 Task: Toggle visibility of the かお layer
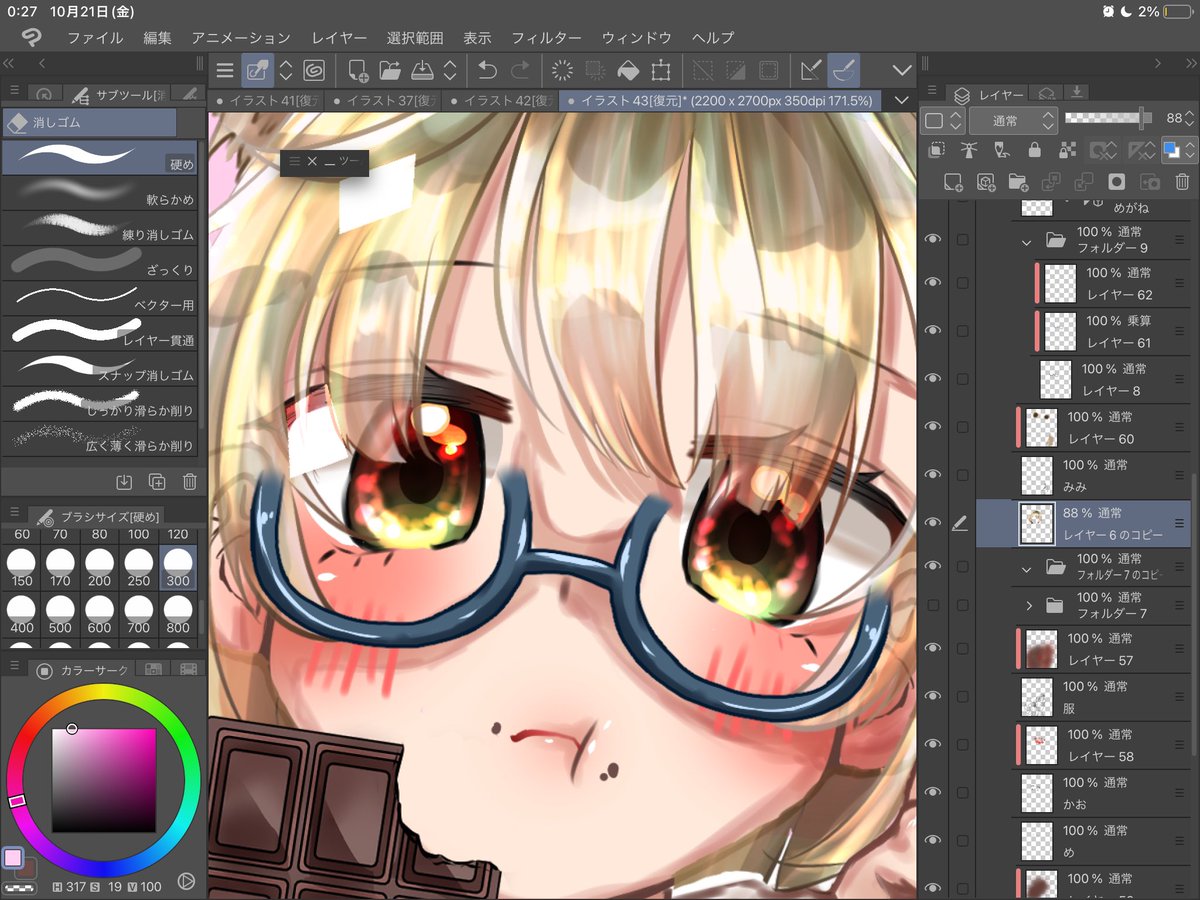pos(933,792)
